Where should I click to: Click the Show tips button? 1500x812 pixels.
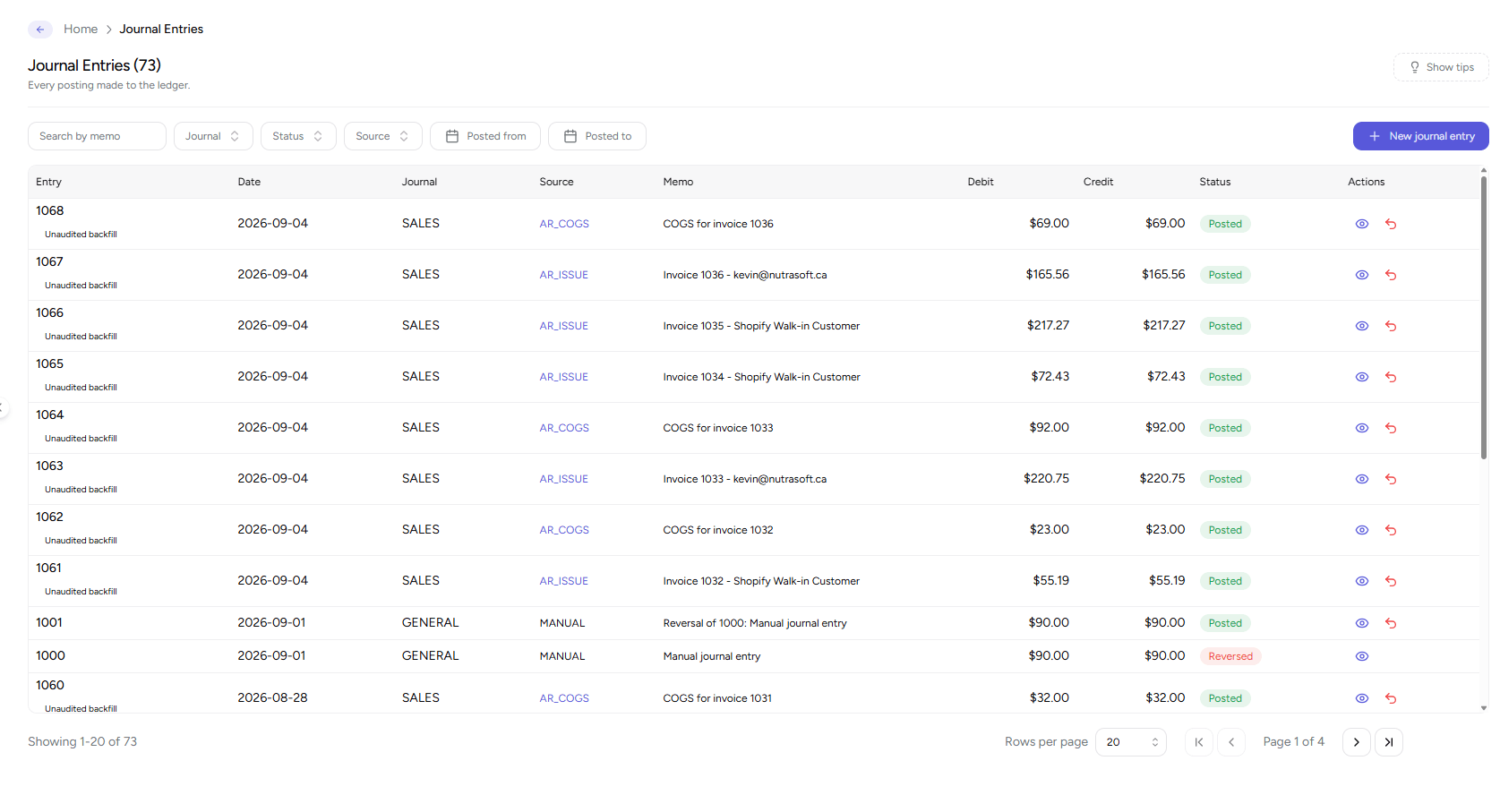[1441, 67]
